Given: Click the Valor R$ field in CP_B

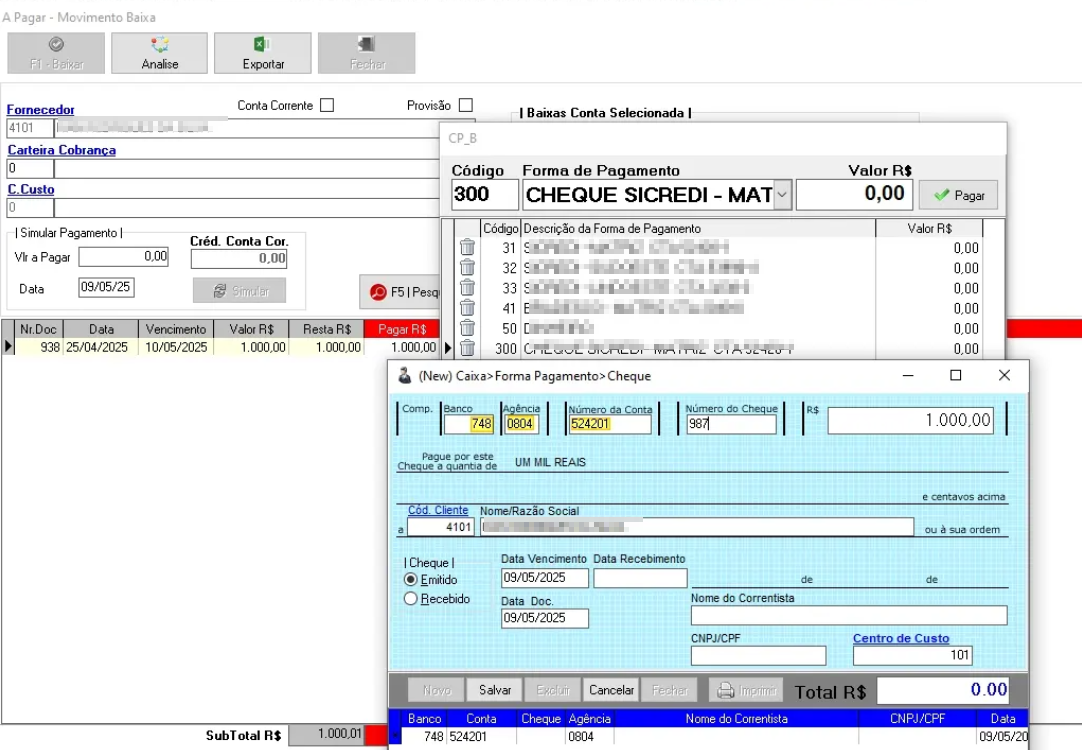Looking at the screenshot, I should [x=854, y=195].
